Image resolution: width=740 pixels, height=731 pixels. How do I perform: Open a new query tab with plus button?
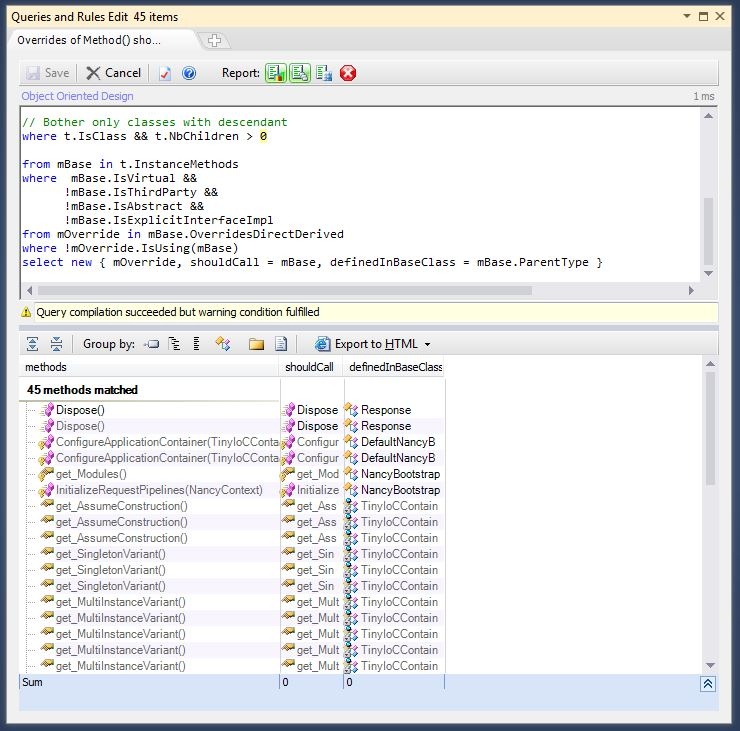[x=214, y=41]
